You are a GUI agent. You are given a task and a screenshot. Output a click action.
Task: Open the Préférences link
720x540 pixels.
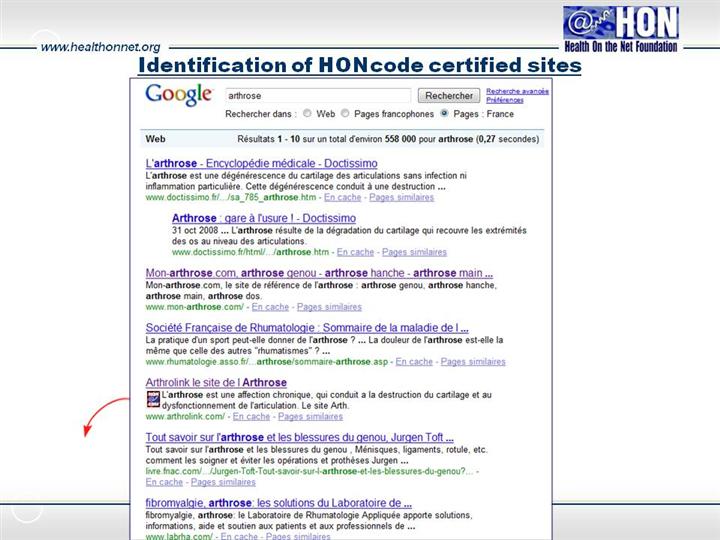point(505,100)
